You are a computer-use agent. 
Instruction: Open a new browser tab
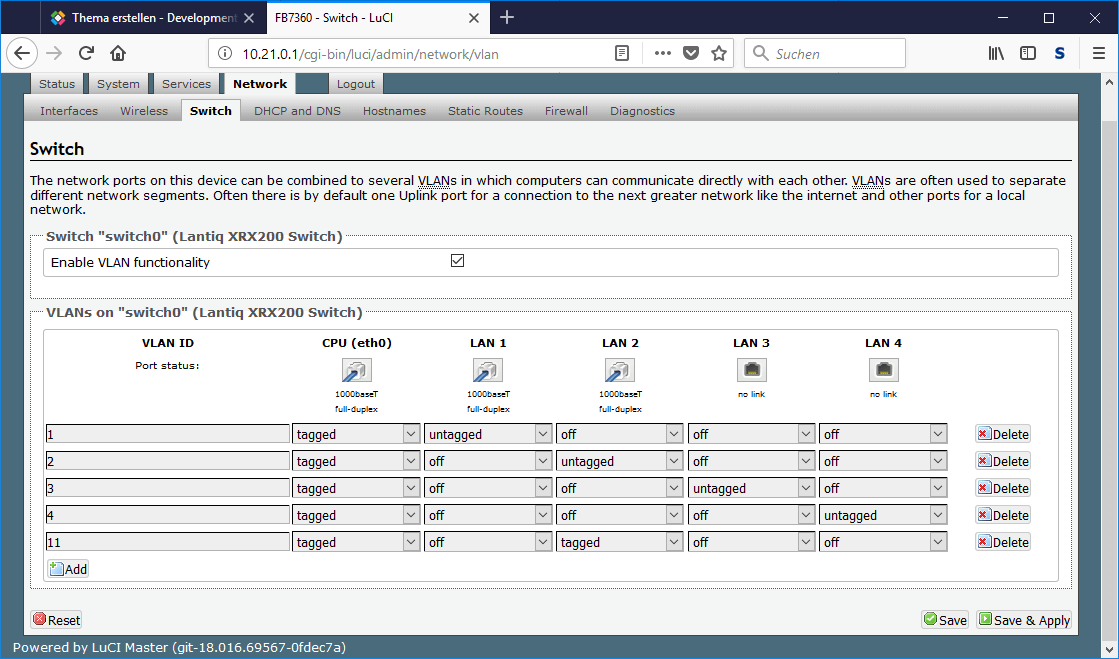(x=507, y=17)
